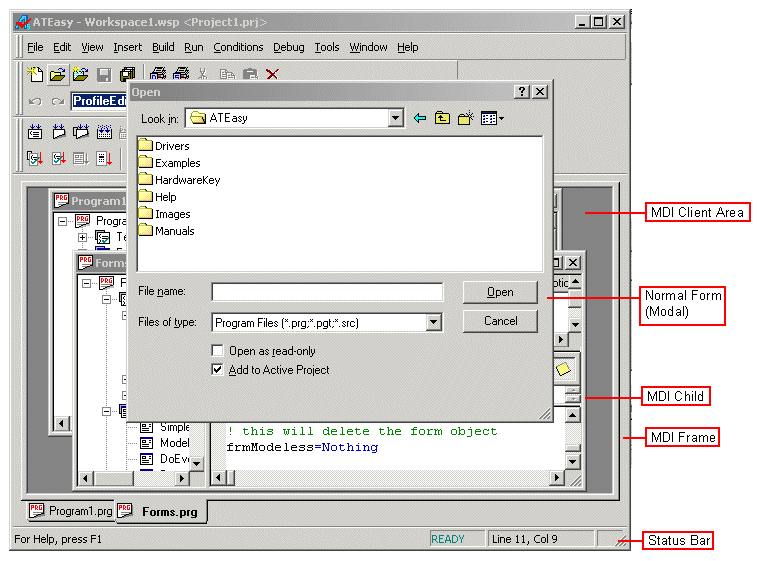Open the Conditions menu
Viewport: 758px width, 561px height.
click(238, 47)
